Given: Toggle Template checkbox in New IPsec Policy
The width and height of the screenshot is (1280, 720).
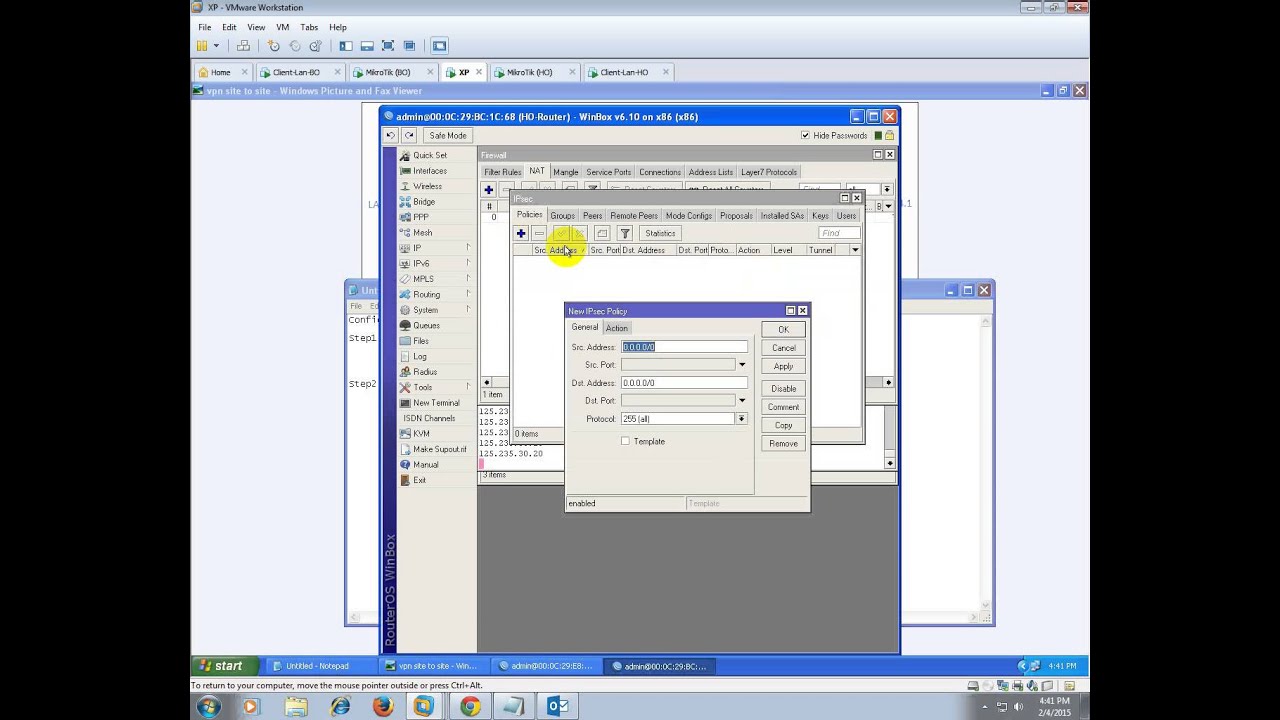Looking at the screenshot, I should pos(625,441).
